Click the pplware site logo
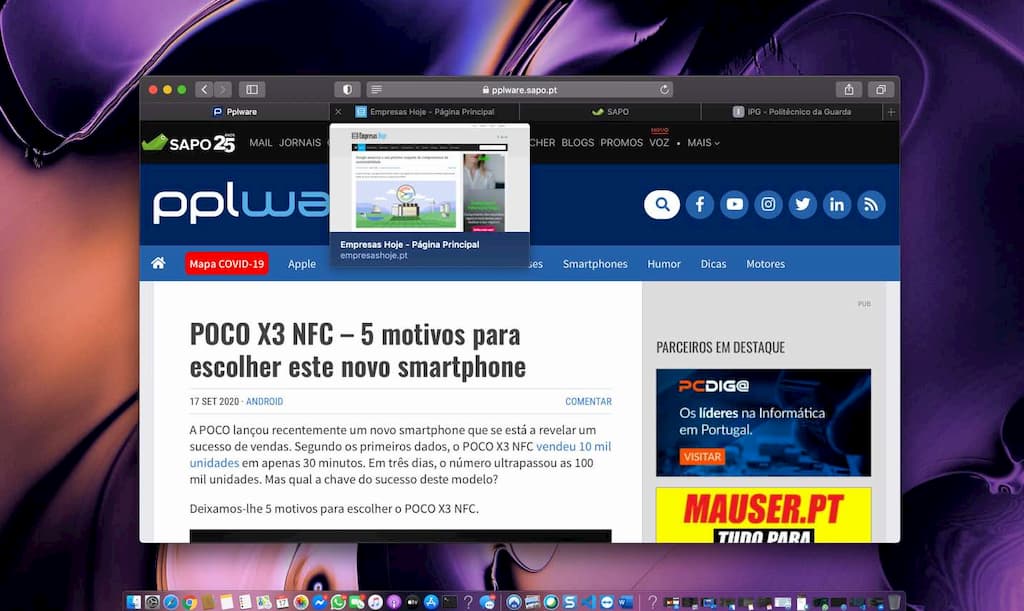This screenshot has width=1024, height=611. [x=241, y=204]
